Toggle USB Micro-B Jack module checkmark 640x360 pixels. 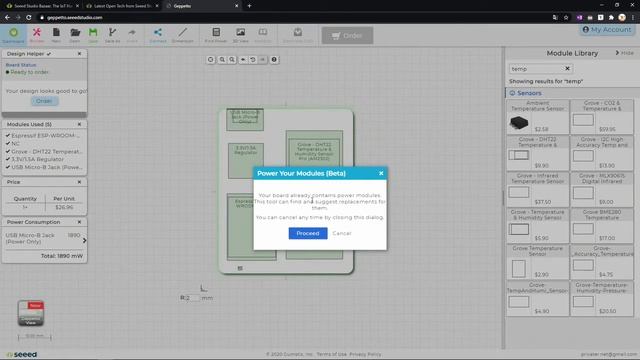[x=8, y=167]
